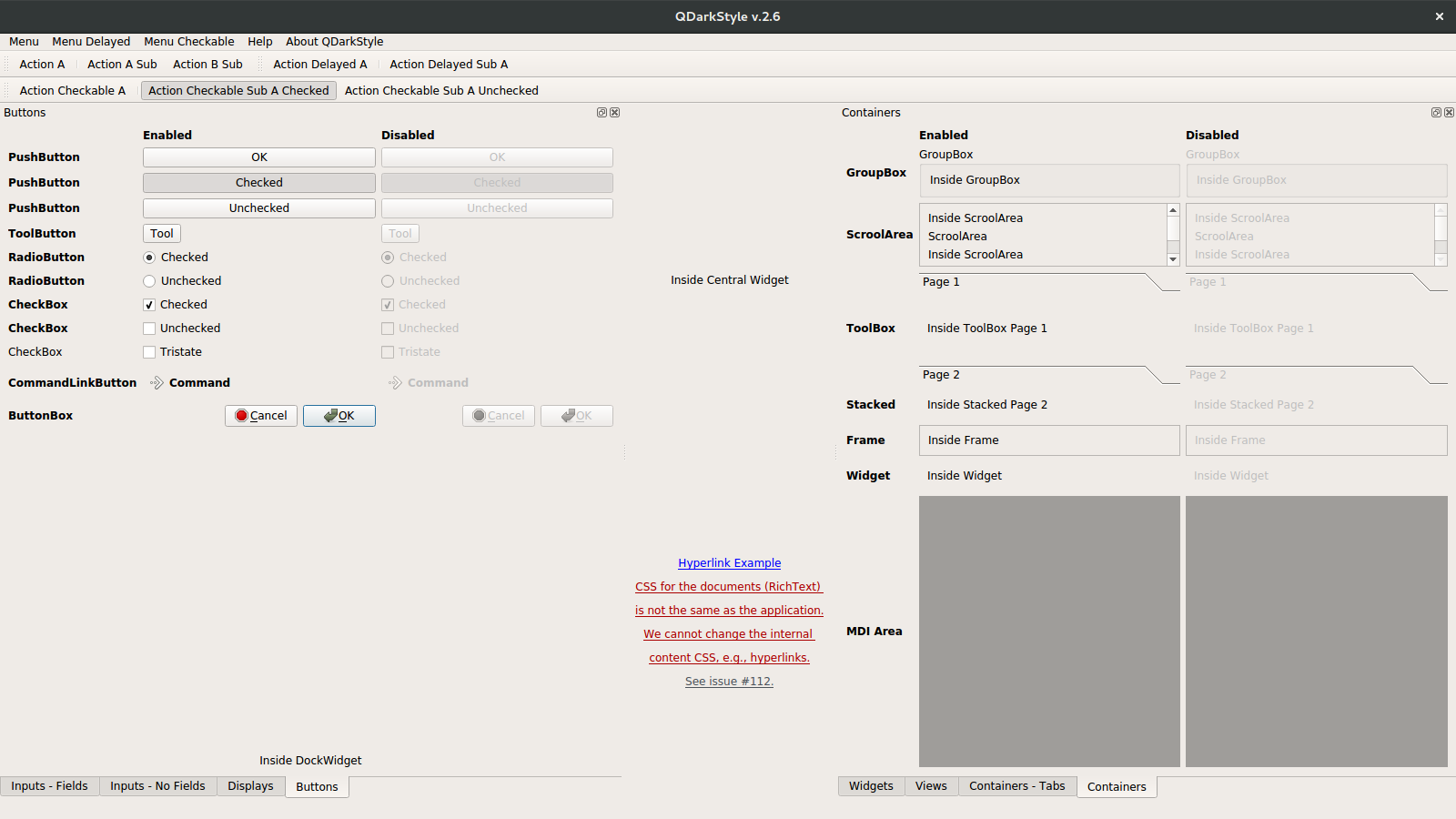Image resolution: width=1456 pixels, height=819 pixels.
Task: Click Cancel in the ButtonBox
Action: click(x=261, y=416)
